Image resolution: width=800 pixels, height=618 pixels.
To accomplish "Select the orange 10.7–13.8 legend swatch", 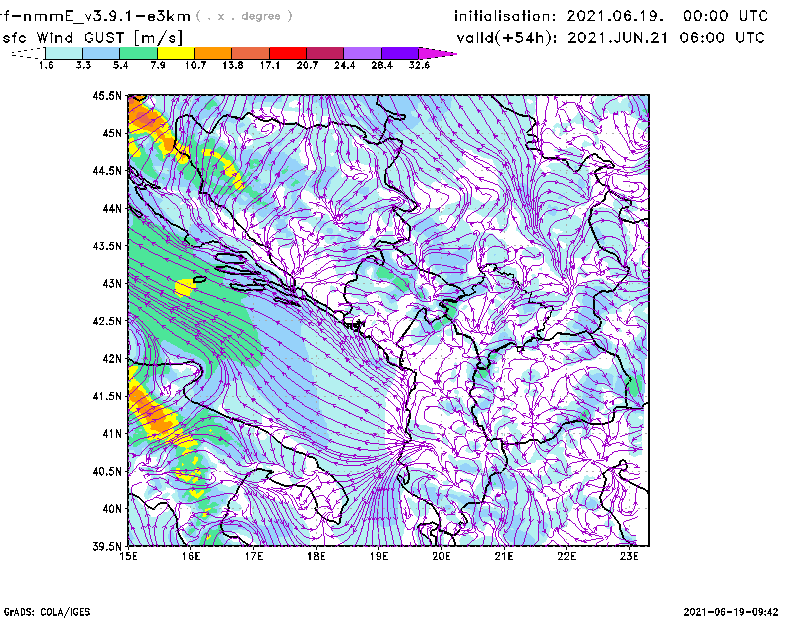I will [213, 53].
